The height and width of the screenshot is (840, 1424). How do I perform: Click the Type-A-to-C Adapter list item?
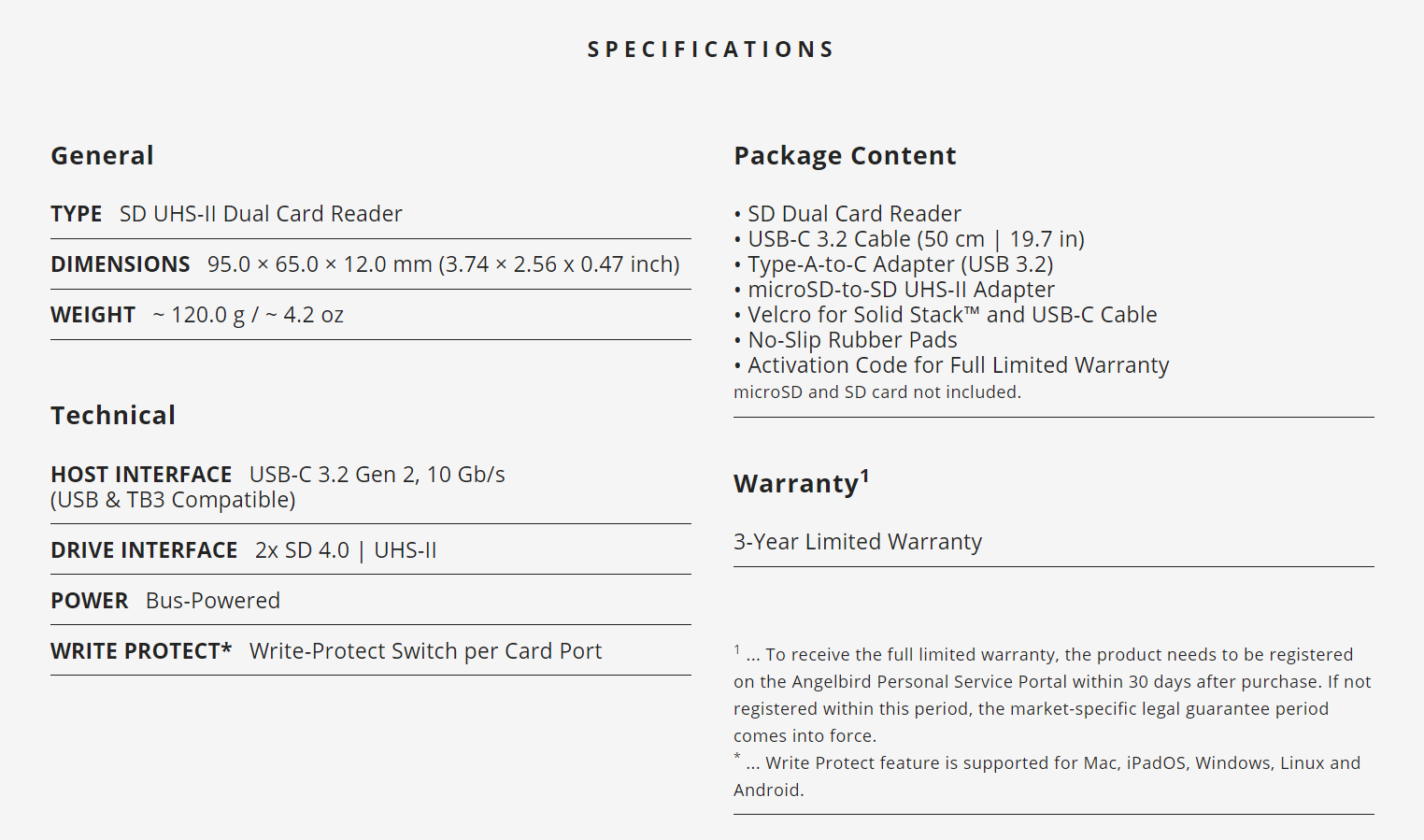pyautogui.click(x=900, y=264)
